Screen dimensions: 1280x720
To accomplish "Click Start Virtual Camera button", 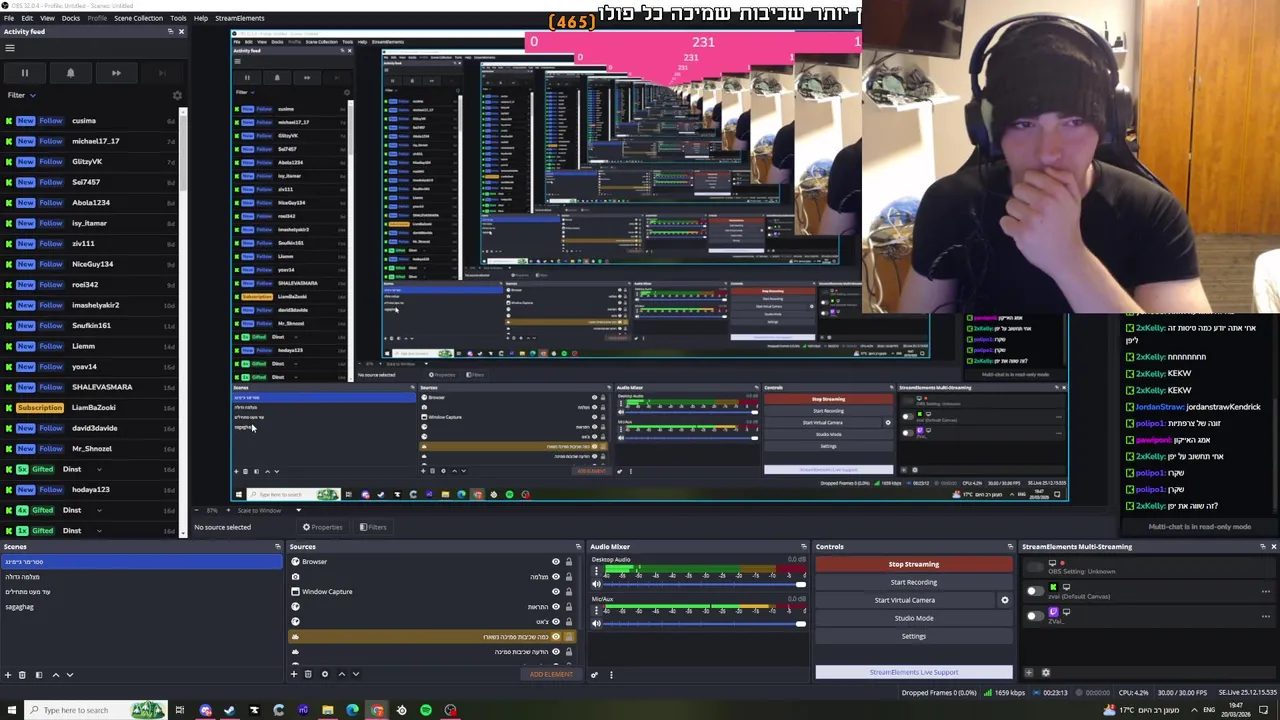I will point(905,600).
